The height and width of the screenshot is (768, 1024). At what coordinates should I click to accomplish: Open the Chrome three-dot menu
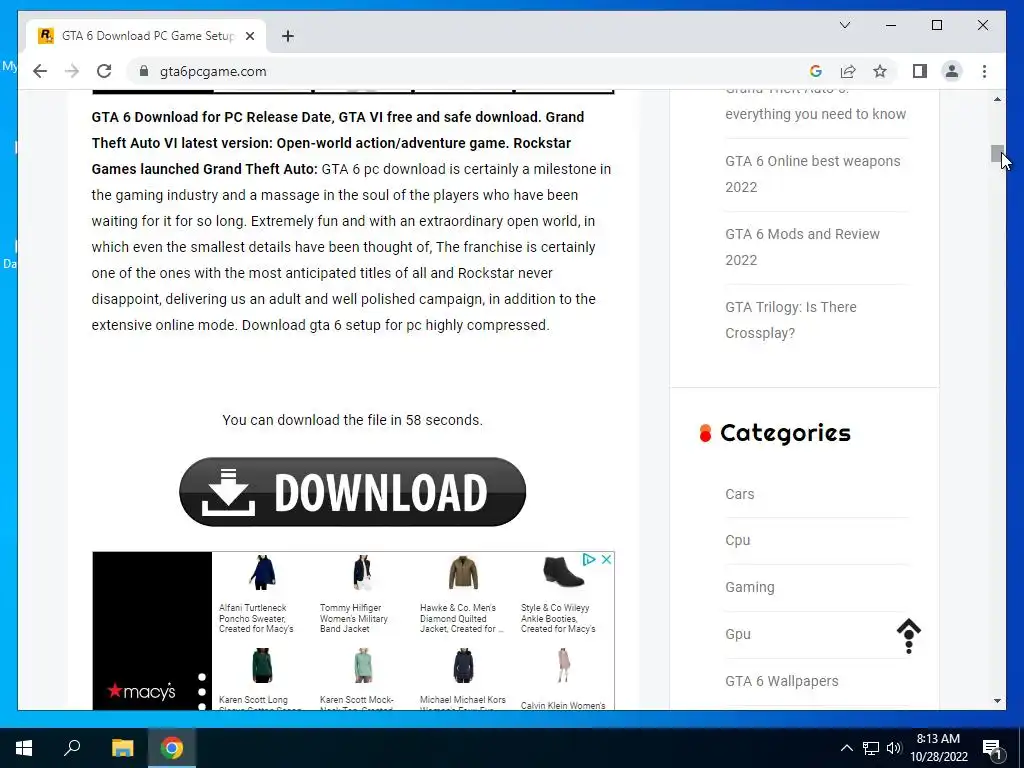coord(984,71)
